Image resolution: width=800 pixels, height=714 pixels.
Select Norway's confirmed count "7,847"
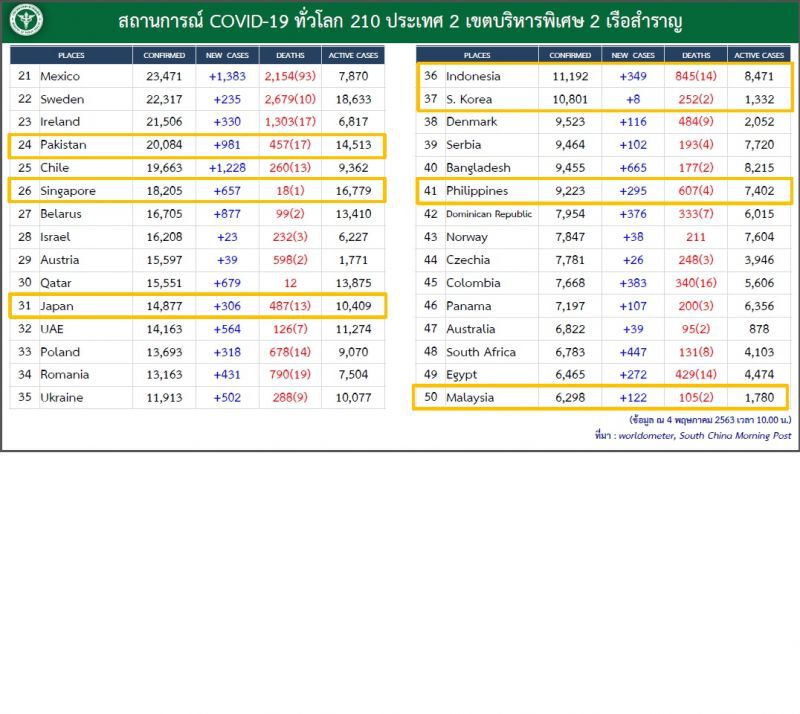pos(570,237)
